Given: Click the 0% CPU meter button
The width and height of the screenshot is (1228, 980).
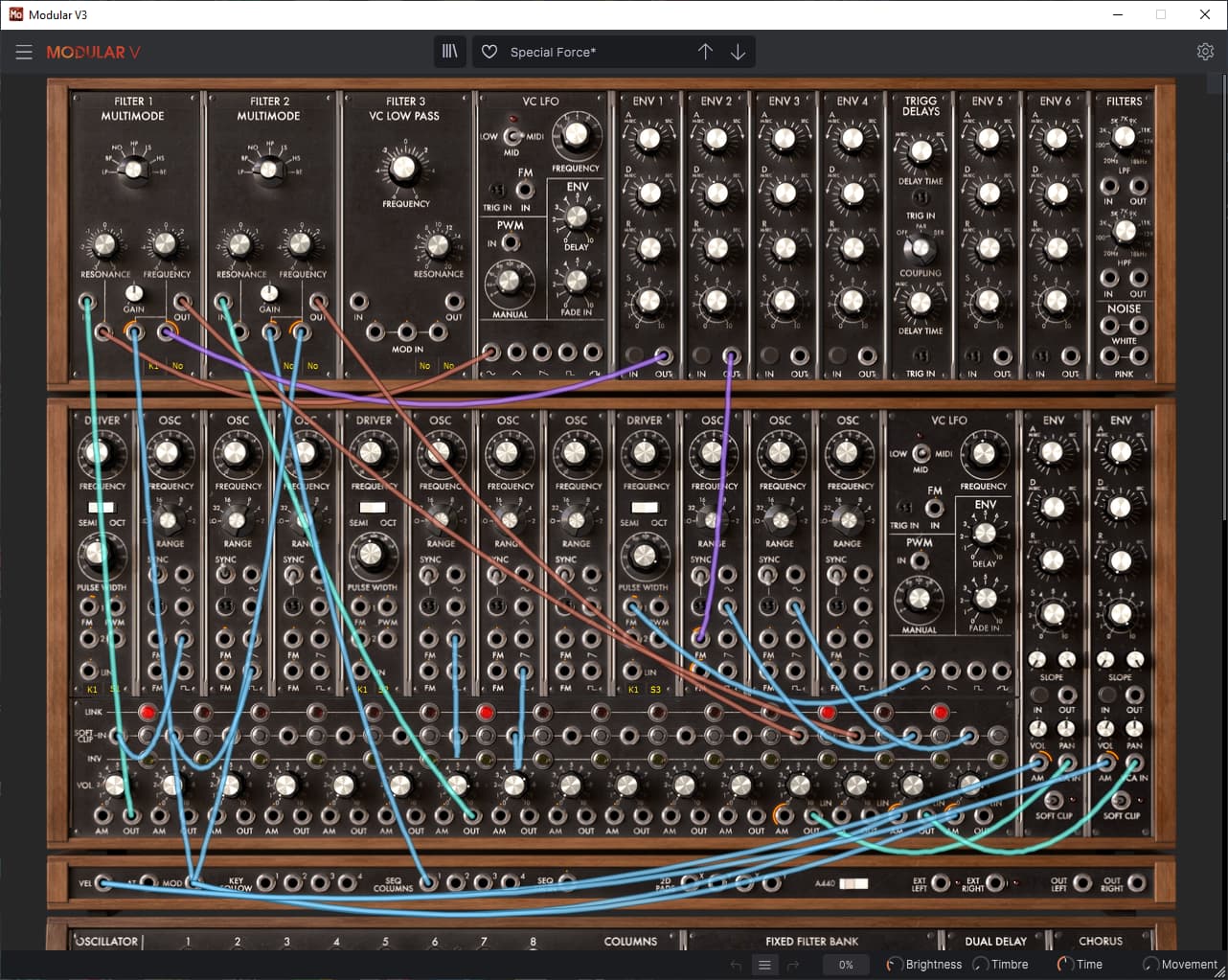Looking at the screenshot, I should (x=846, y=965).
